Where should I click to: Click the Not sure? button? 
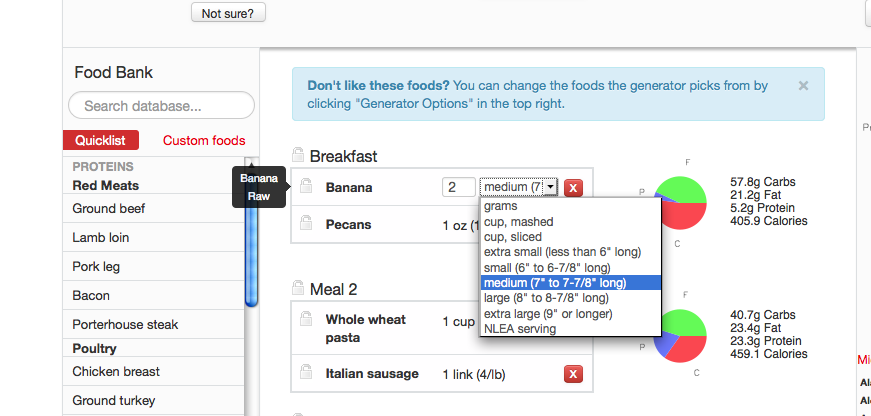[x=228, y=13]
